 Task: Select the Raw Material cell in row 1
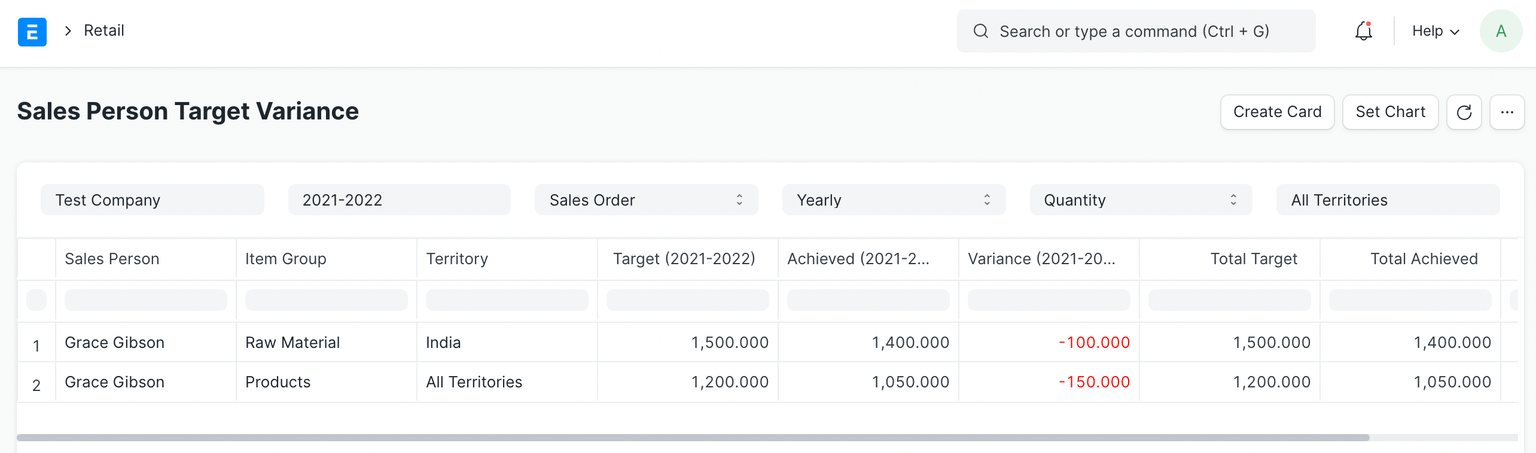(x=292, y=343)
